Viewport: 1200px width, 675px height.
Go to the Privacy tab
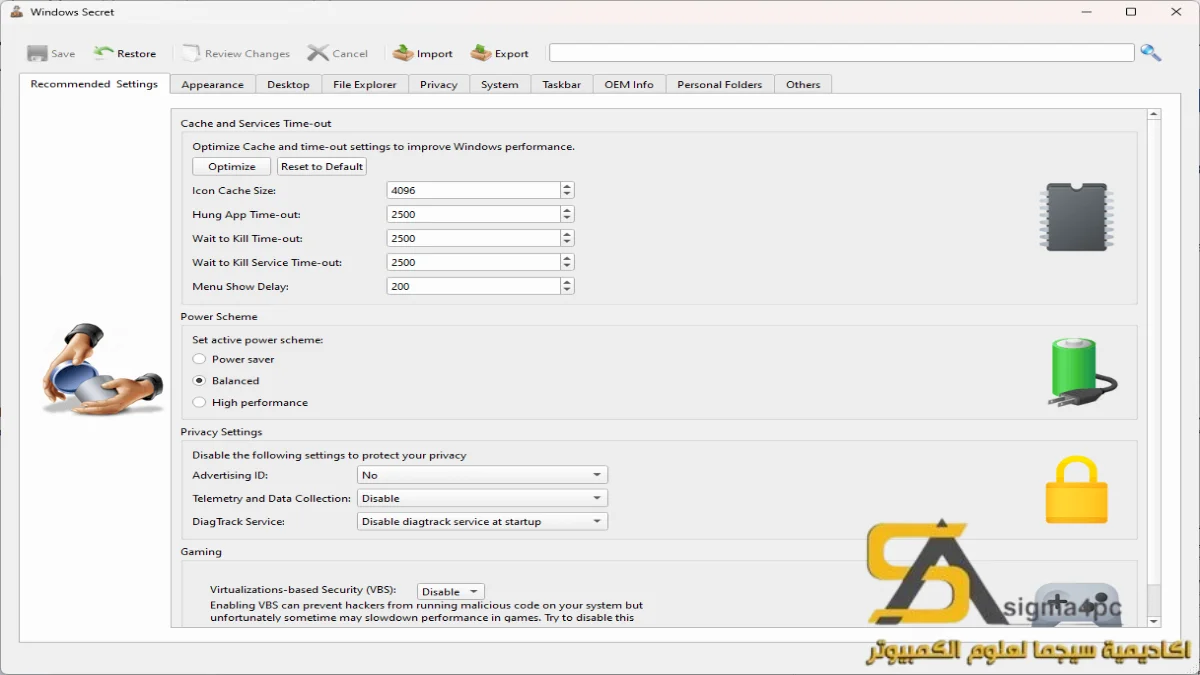pyautogui.click(x=439, y=85)
